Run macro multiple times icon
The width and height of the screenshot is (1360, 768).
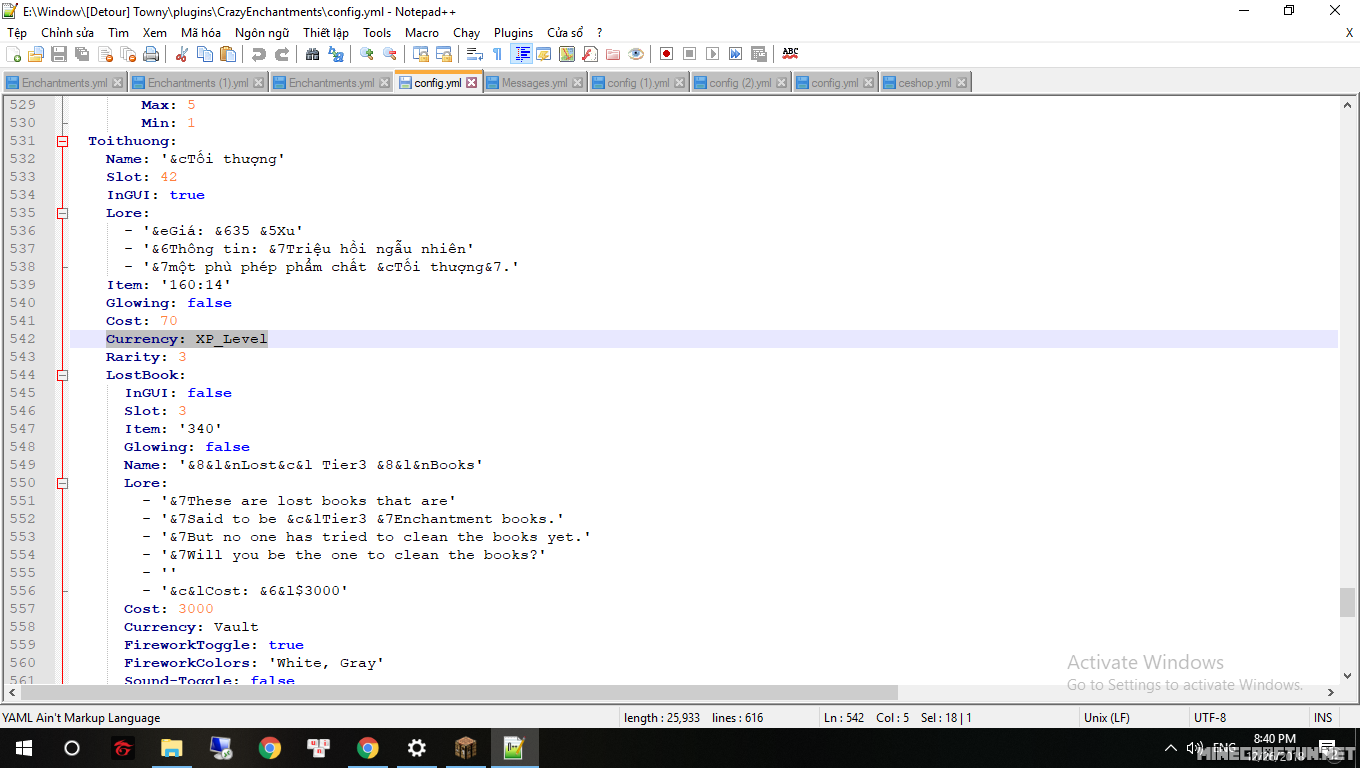[735, 54]
